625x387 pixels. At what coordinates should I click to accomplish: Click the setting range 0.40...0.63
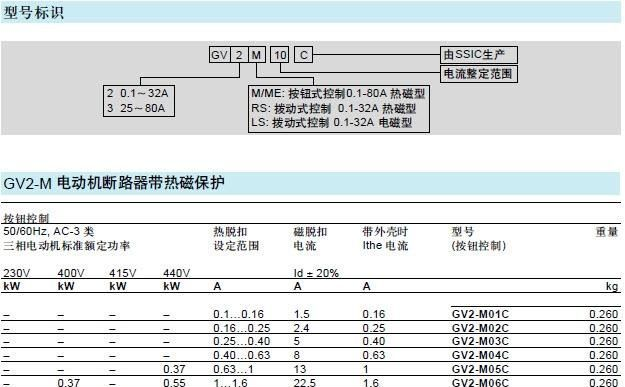242,355
